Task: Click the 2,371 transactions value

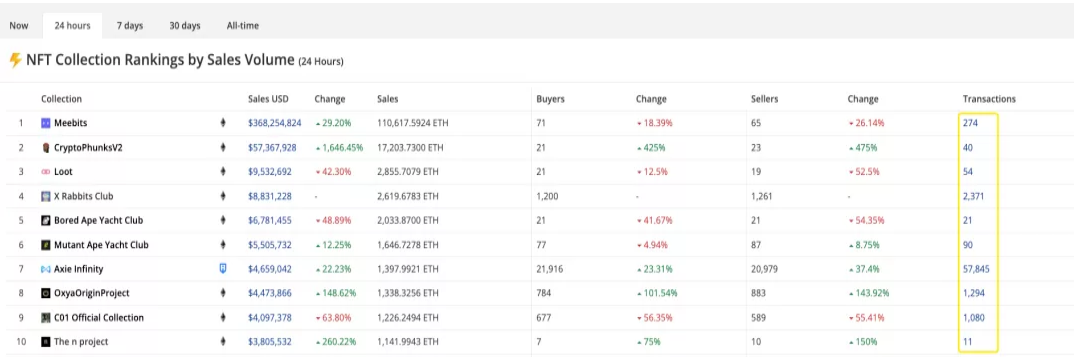Action: coord(974,196)
